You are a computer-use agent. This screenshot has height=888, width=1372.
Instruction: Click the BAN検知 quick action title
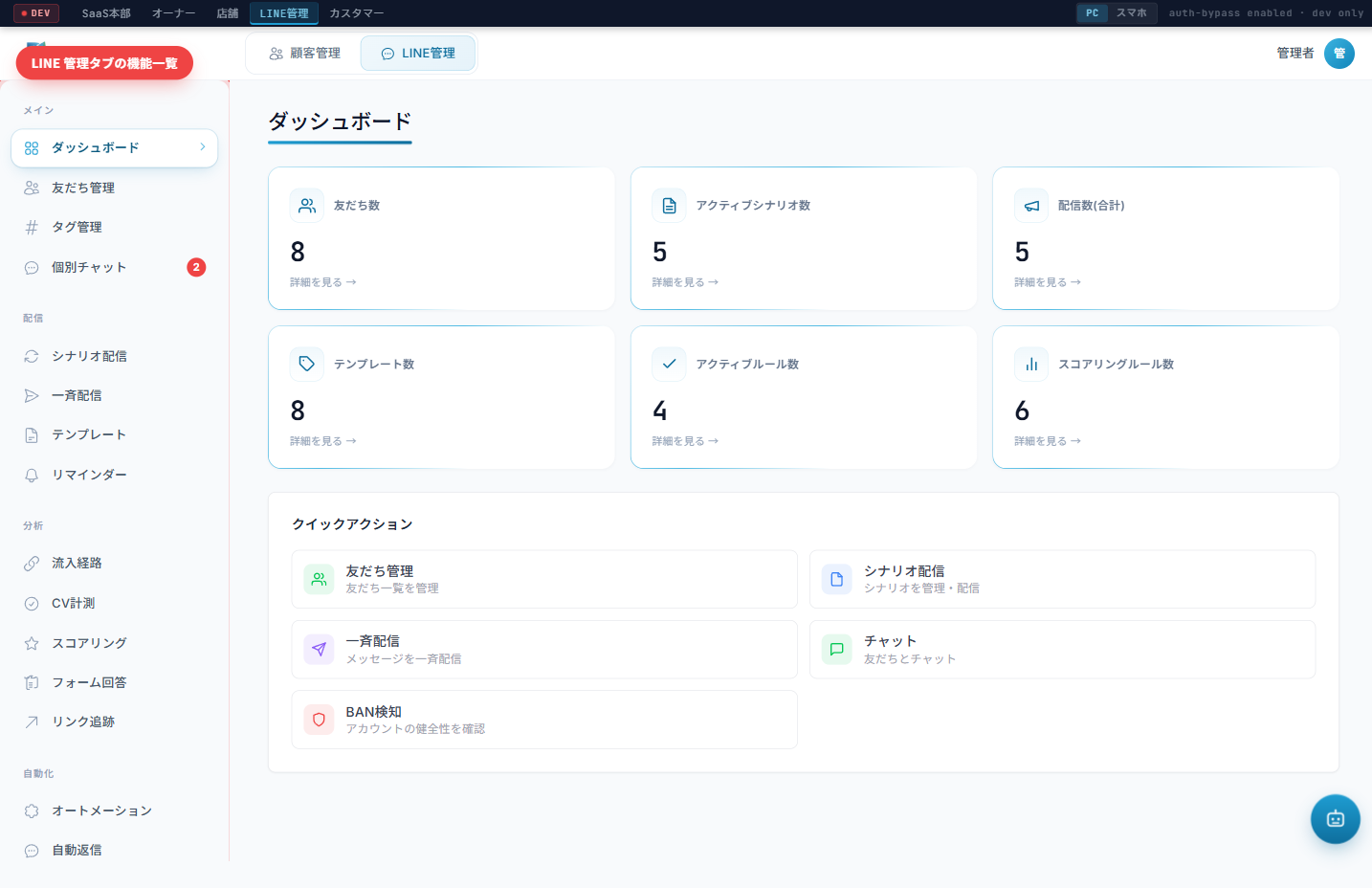374,712
